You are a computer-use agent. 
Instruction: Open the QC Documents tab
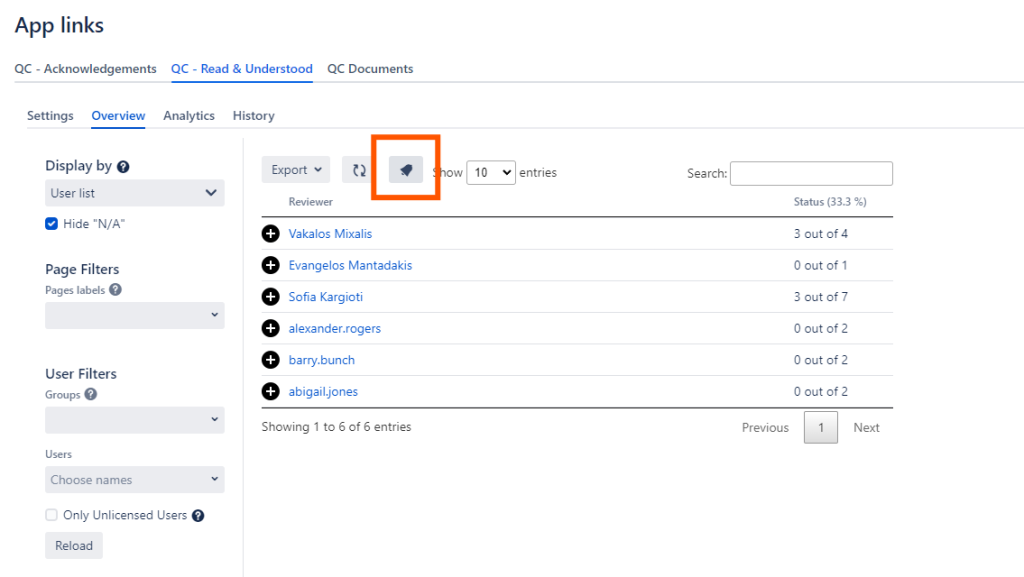pos(370,69)
